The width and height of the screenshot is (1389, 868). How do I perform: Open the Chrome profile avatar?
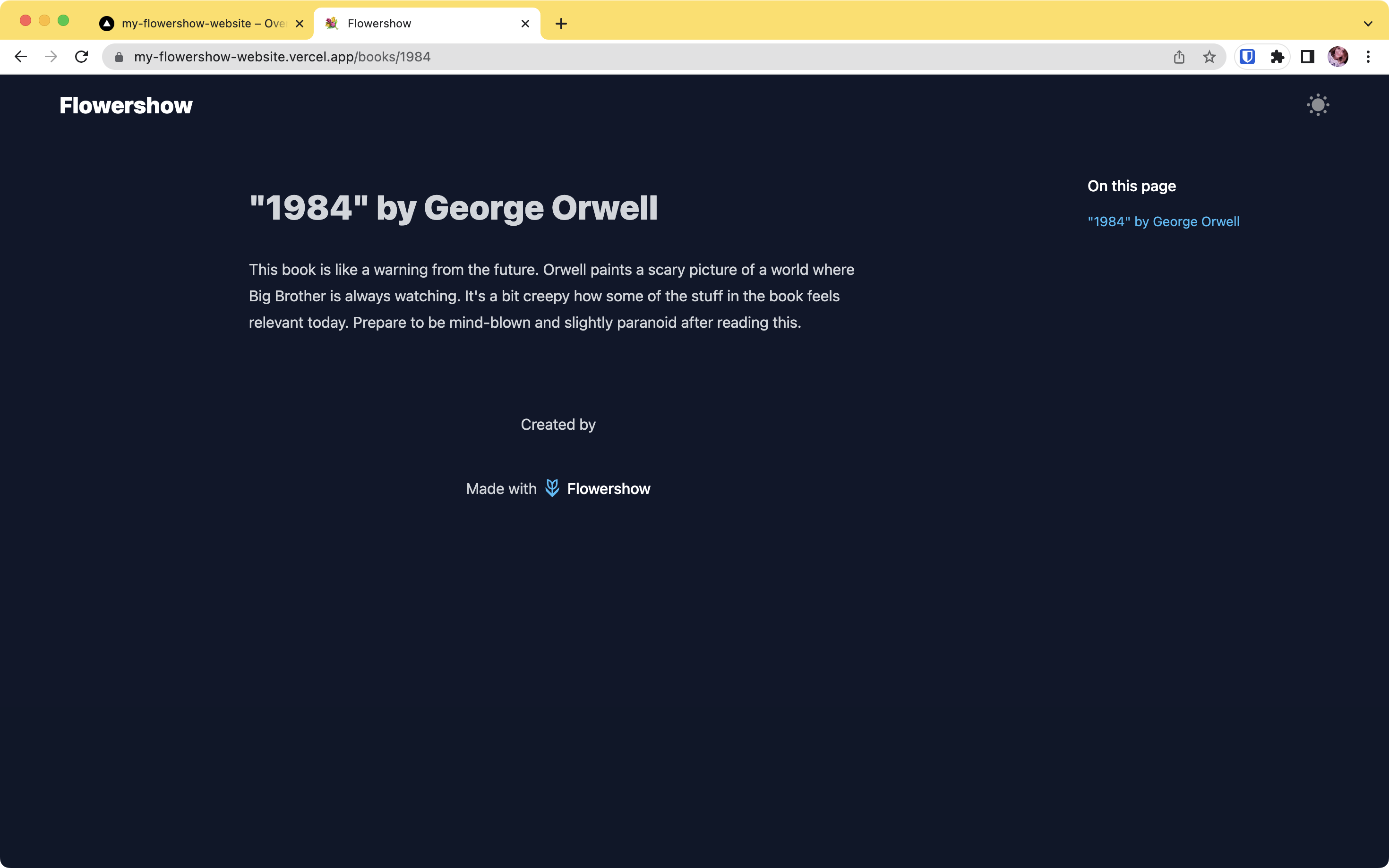pyautogui.click(x=1338, y=57)
